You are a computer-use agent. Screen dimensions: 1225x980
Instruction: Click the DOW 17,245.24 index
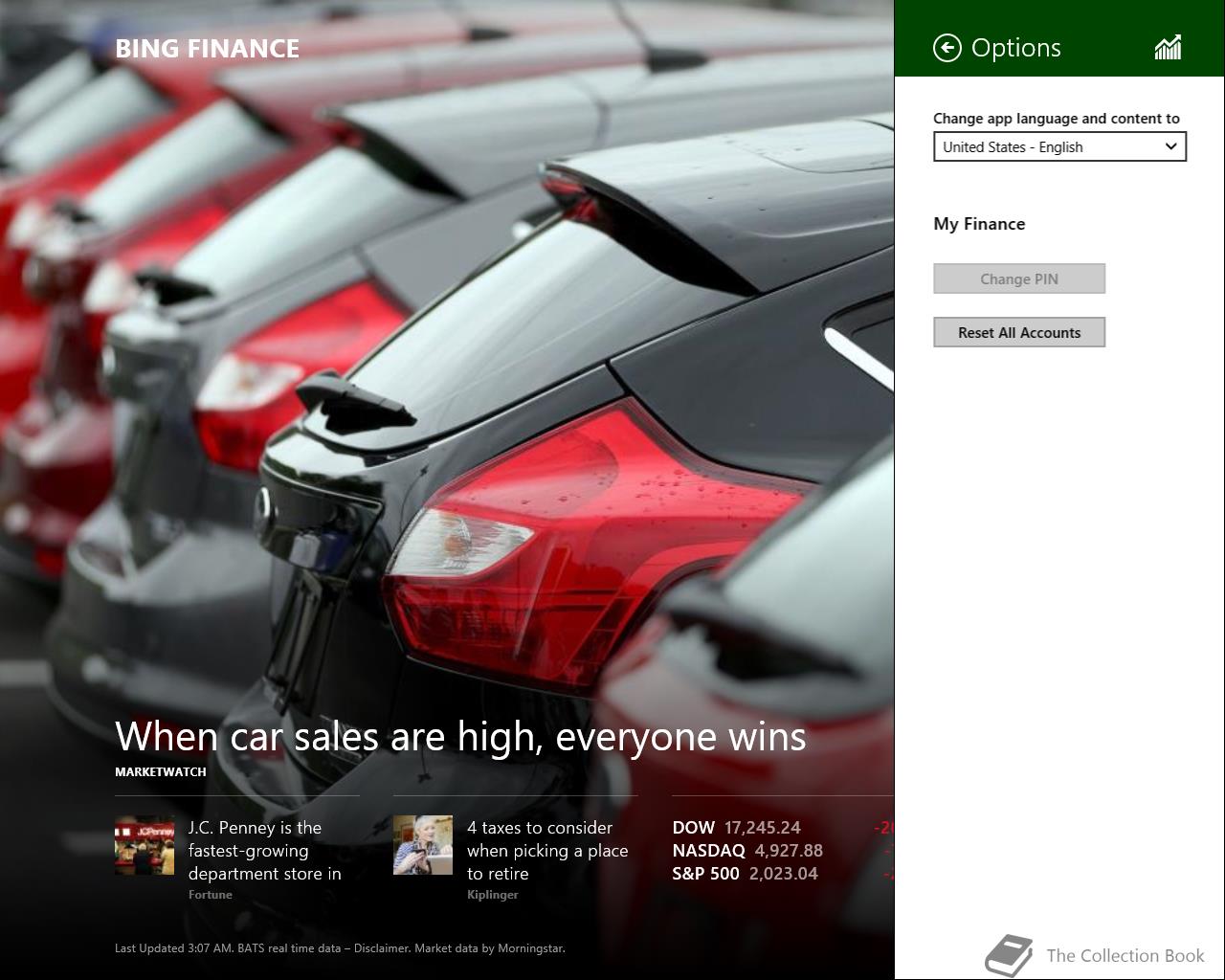click(x=736, y=828)
